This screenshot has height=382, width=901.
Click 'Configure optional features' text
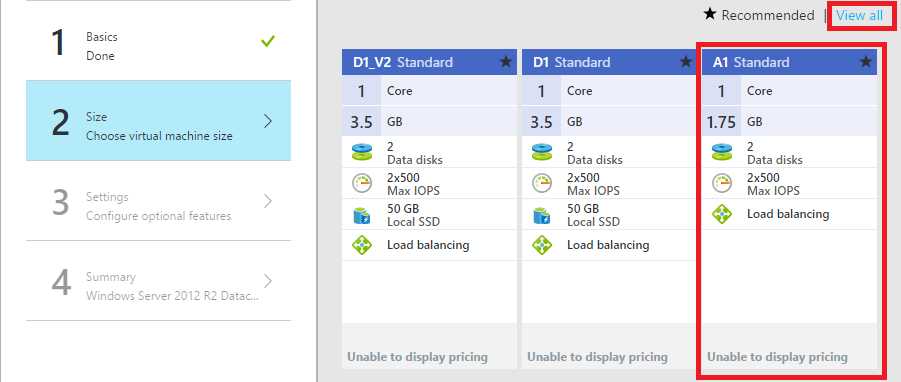click(159, 217)
